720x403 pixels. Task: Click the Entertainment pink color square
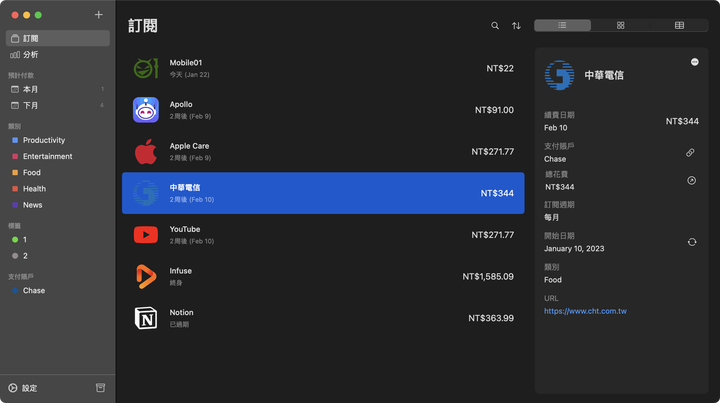tap(15, 157)
